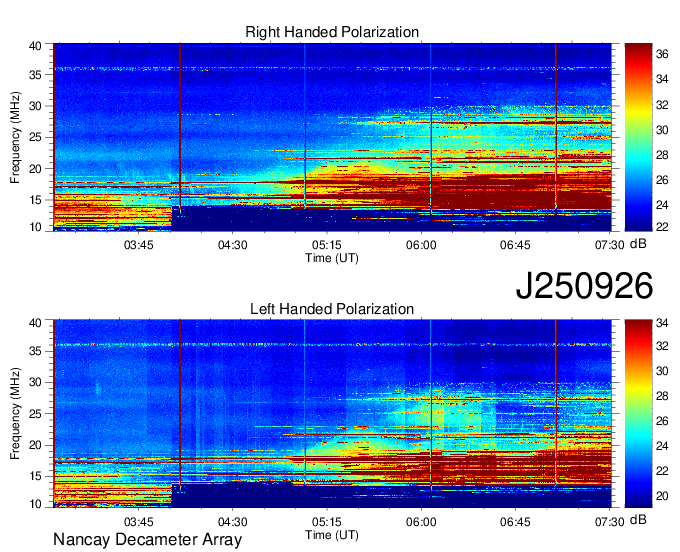Click the lower plot's dB color bar
The width and height of the screenshot is (680, 552).
click(637, 413)
